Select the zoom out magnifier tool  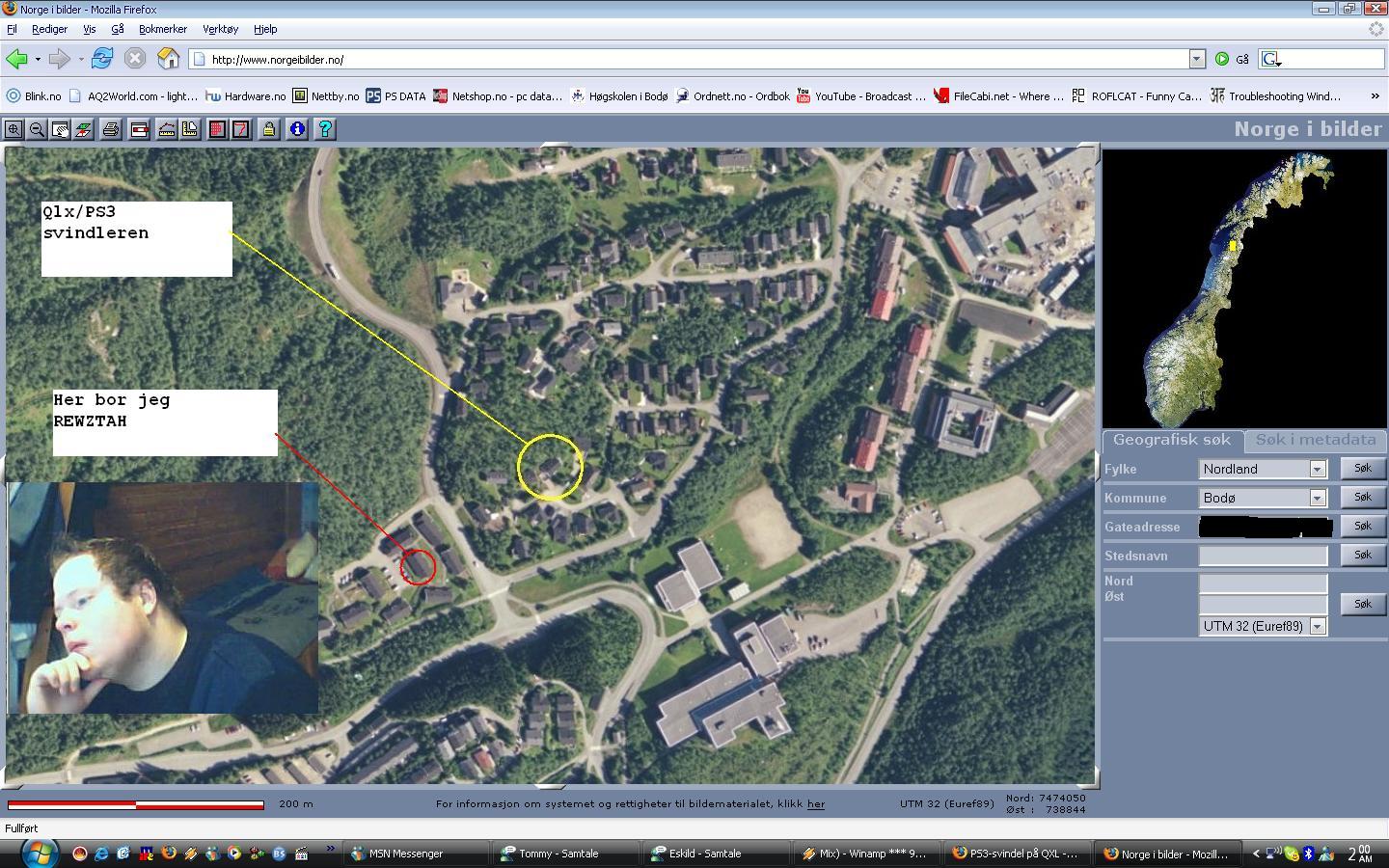pyautogui.click(x=37, y=129)
